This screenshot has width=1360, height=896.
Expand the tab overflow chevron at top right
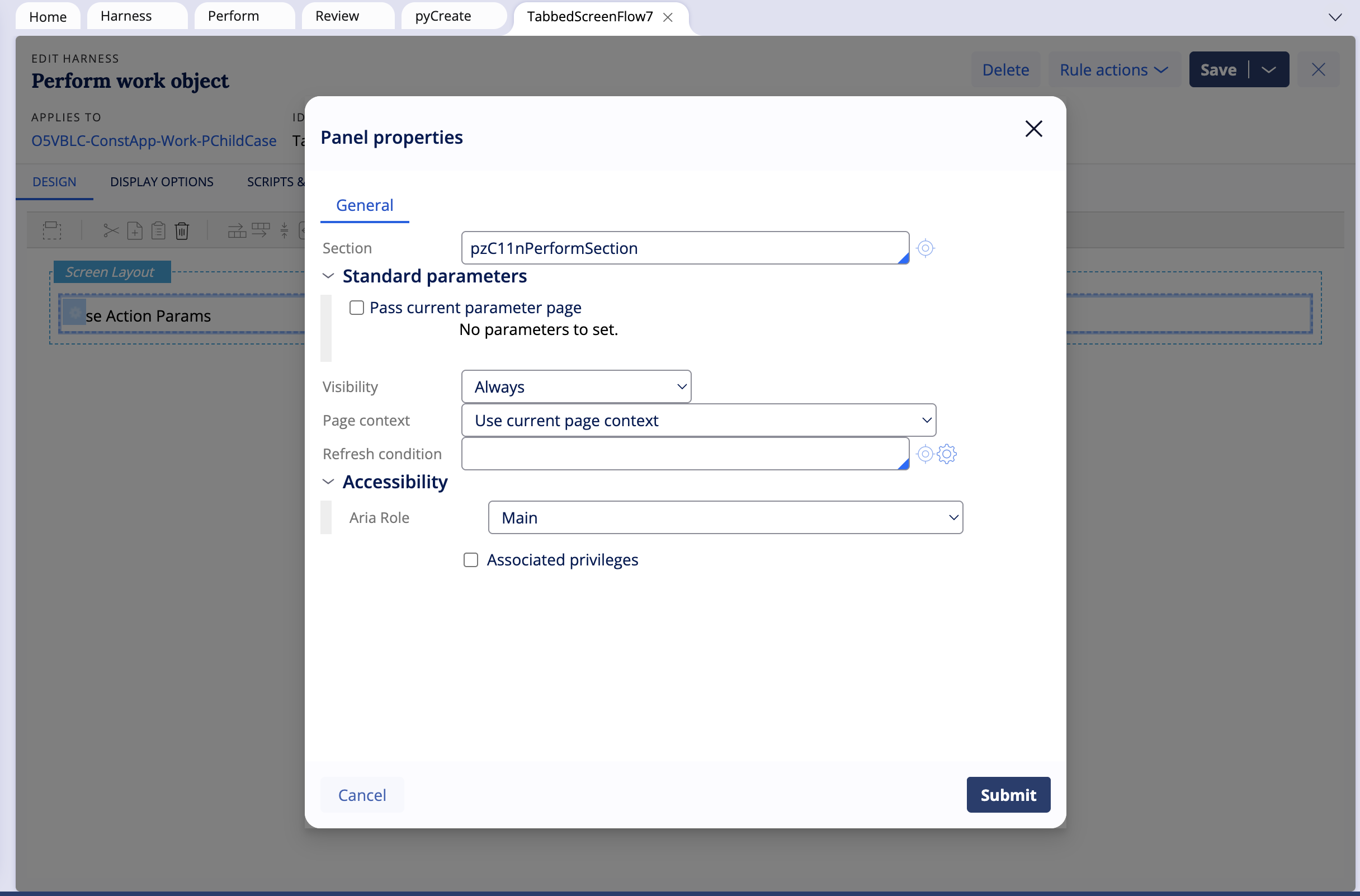tap(1335, 17)
